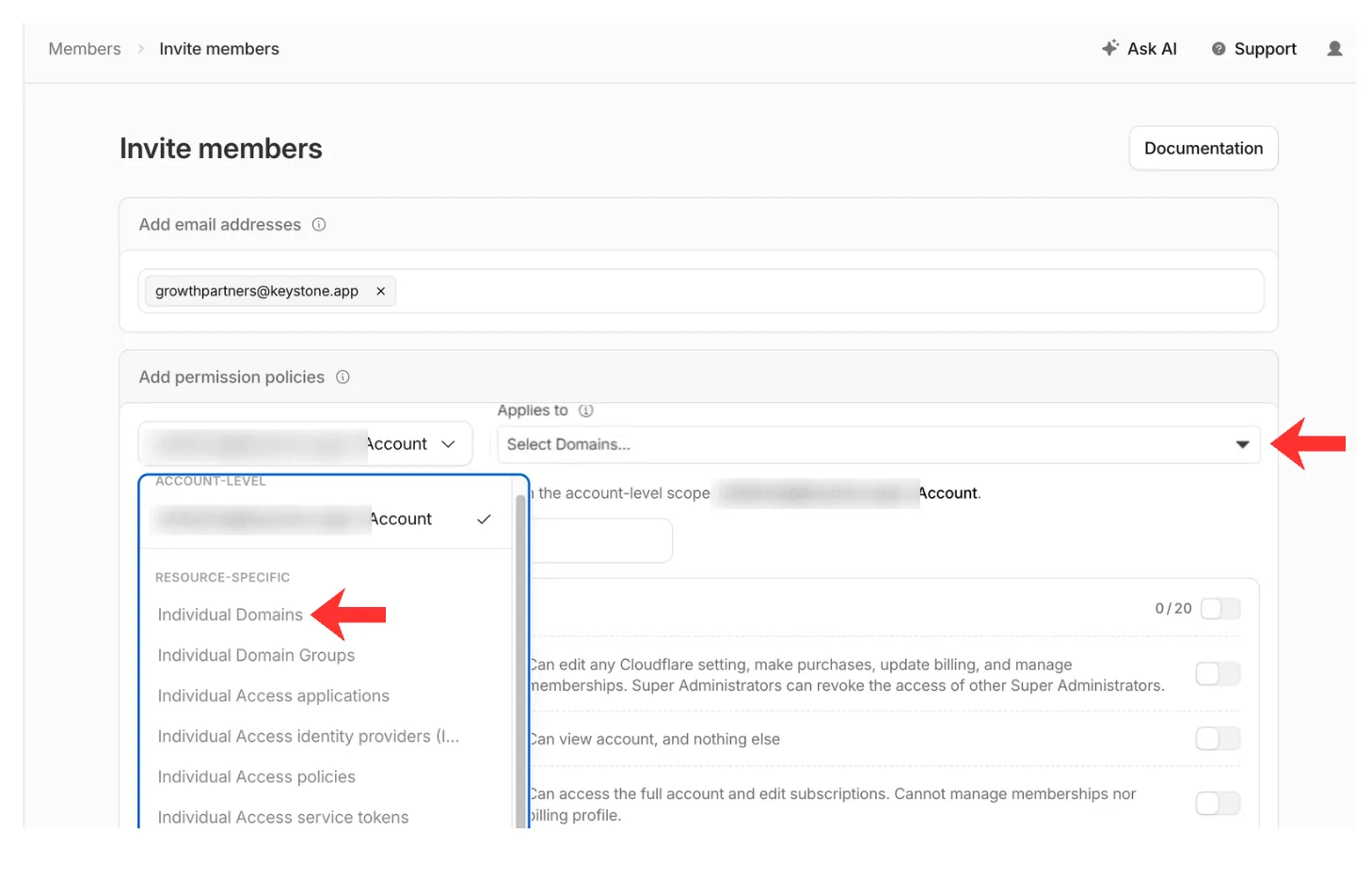The image size is (1372, 896).
Task: Choose Individual Domains from the scope list
Action: [231, 615]
